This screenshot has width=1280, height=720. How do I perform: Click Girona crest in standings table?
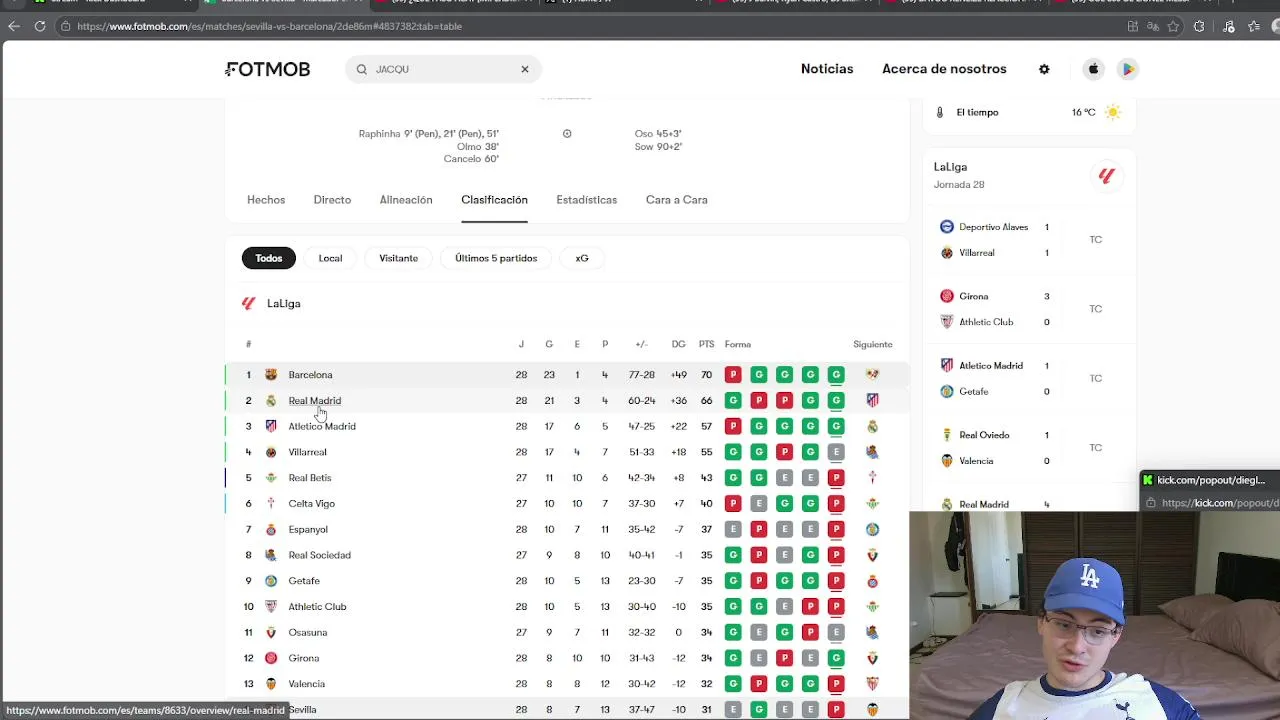pyautogui.click(x=271, y=658)
